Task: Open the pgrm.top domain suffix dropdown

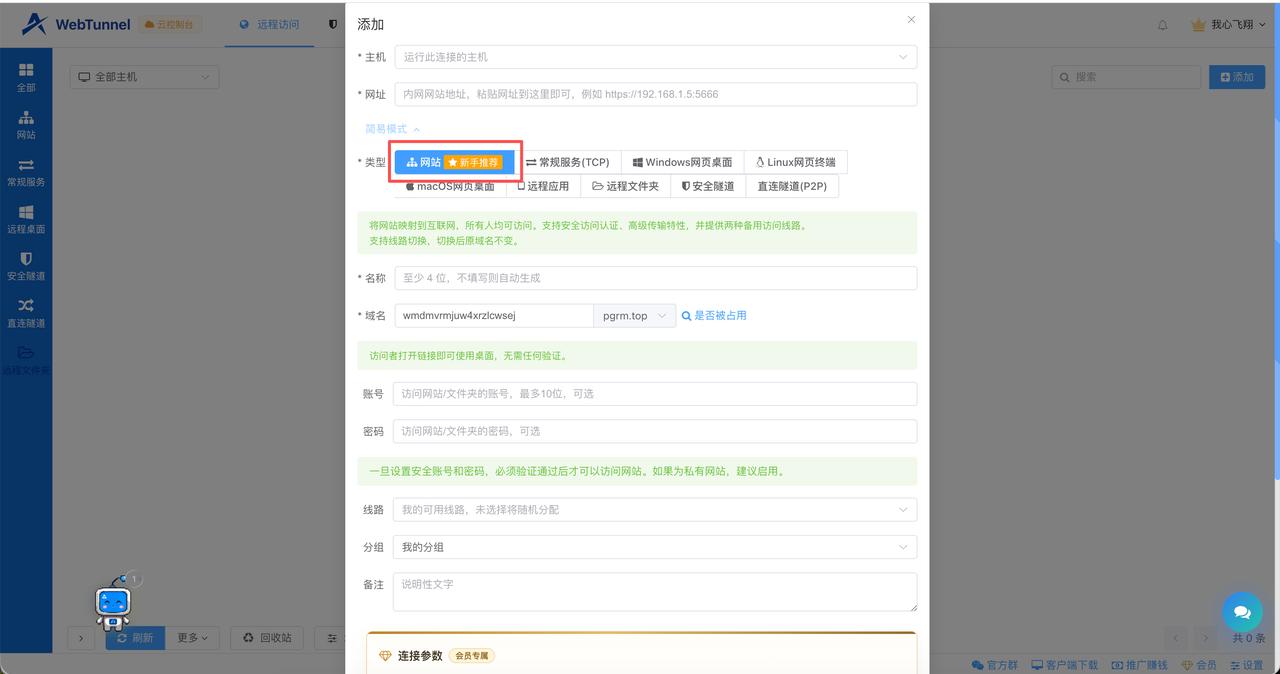Action: (635, 315)
